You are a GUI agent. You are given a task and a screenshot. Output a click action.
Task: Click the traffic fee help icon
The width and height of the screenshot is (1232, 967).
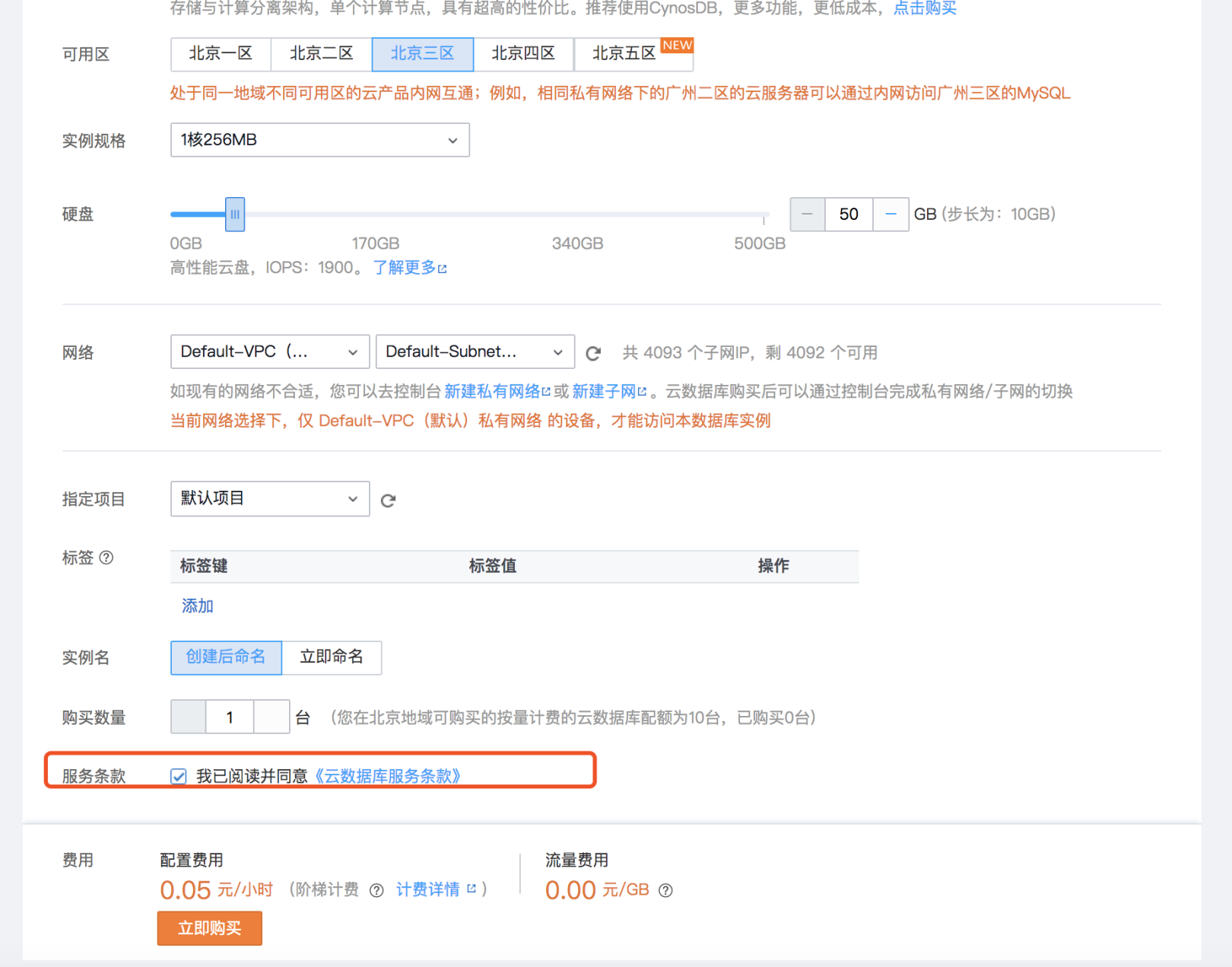pos(665,890)
